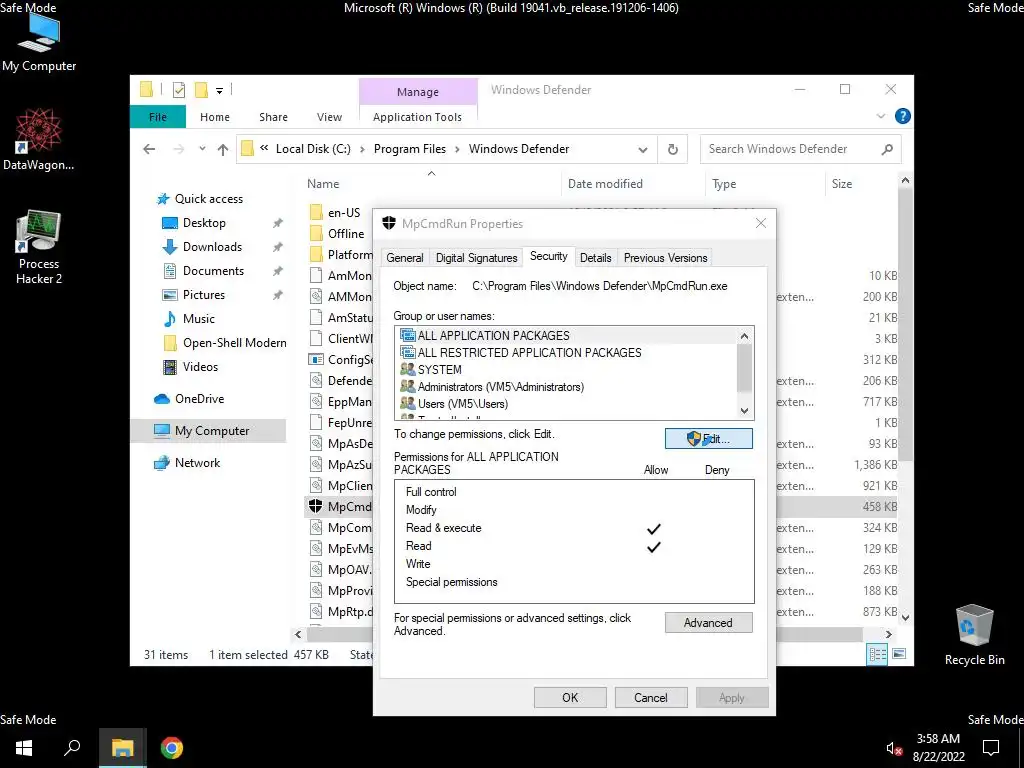Click the Advanced button

click(x=709, y=623)
